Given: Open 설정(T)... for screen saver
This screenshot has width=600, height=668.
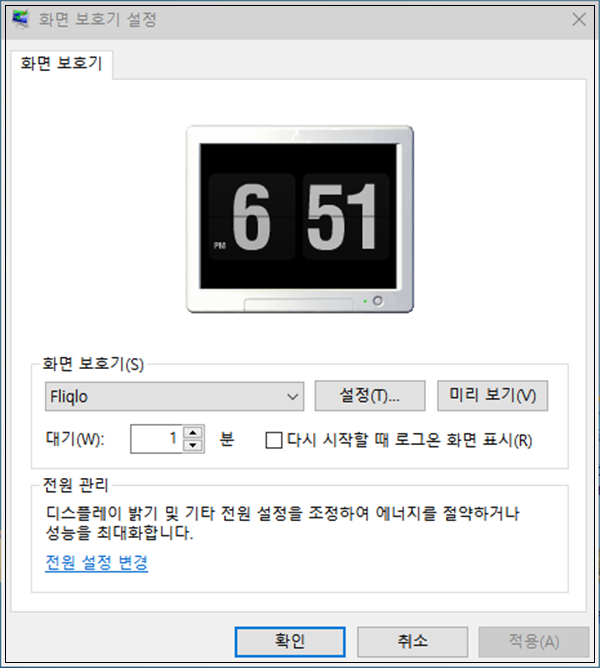Looking at the screenshot, I should tap(370, 396).
